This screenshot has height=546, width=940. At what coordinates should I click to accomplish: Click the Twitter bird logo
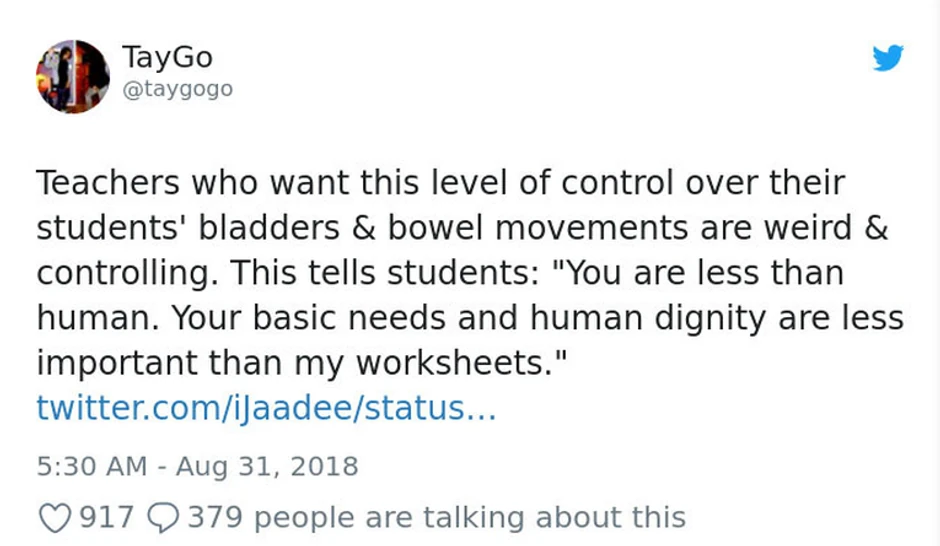click(887, 58)
